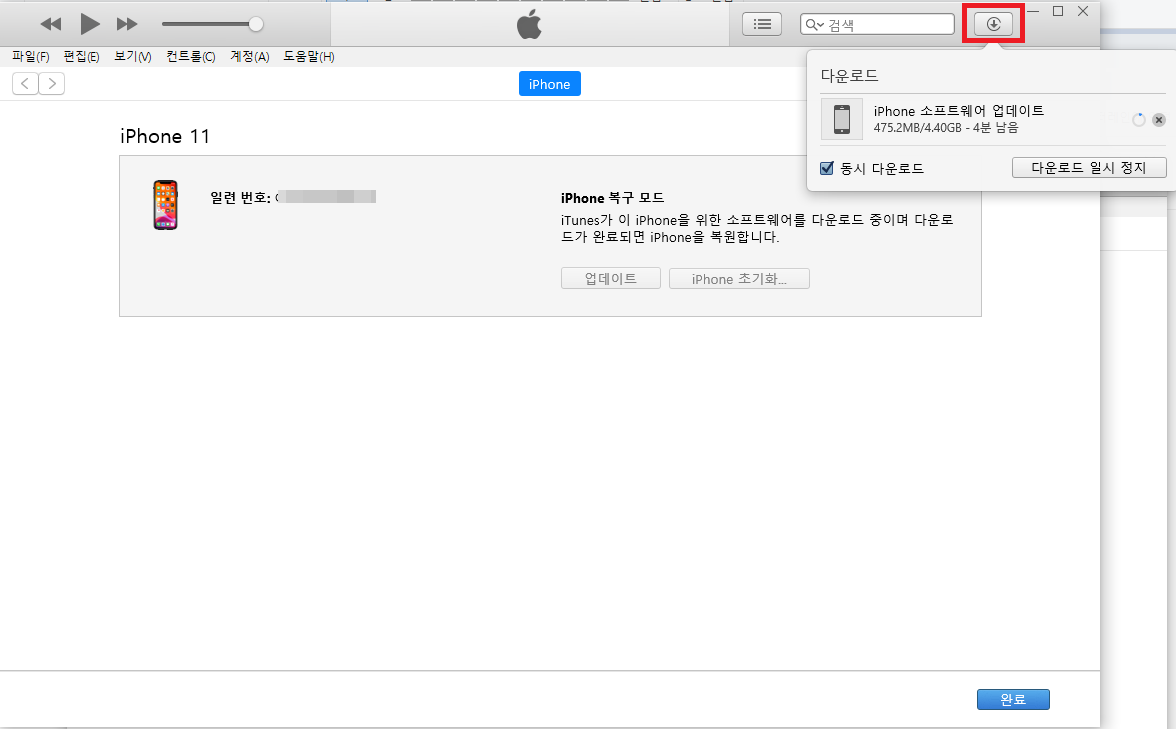Click the iPhone 복구 모드 heading
Image resolution: width=1176 pixels, height=729 pixels.
pyautogui.click(x=612, y=198)
